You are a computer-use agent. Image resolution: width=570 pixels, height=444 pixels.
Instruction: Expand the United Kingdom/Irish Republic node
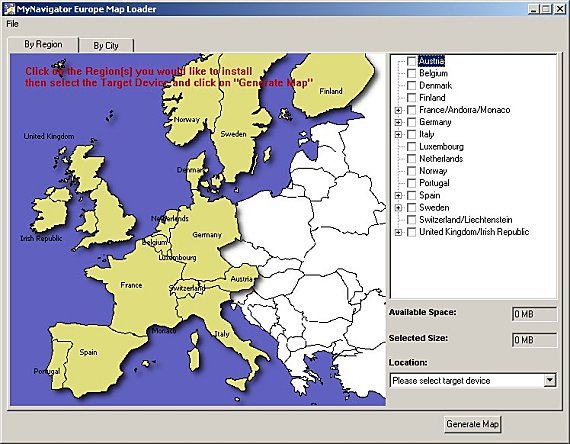click(x=398, y=232)
